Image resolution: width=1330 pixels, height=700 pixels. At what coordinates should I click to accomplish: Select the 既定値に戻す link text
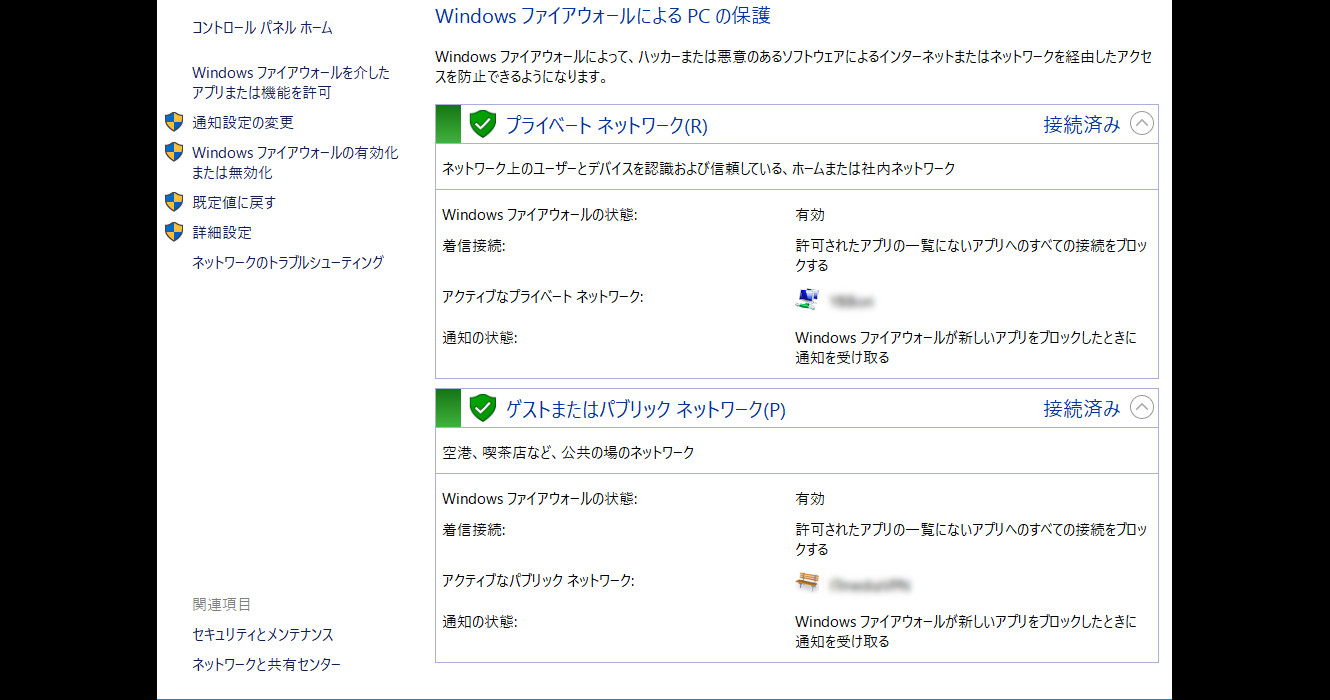point(233,203)
